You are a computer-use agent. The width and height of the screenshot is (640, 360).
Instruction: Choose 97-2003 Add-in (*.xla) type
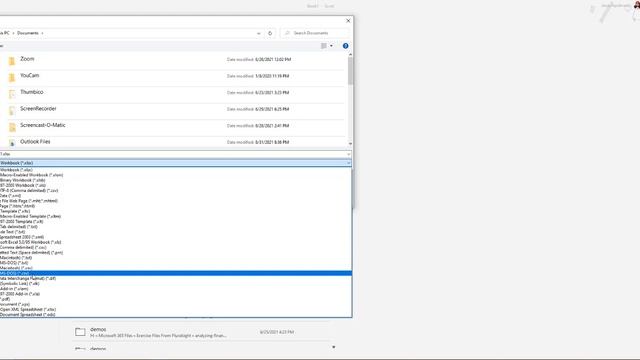click(x=176, y=294)
